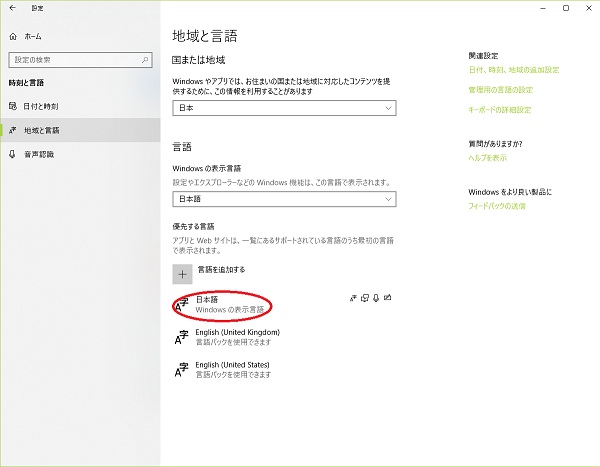This screenshot has width=600, height=467.
Task: Open the 日本 country or region dropdown
Action: pos(284,108)
